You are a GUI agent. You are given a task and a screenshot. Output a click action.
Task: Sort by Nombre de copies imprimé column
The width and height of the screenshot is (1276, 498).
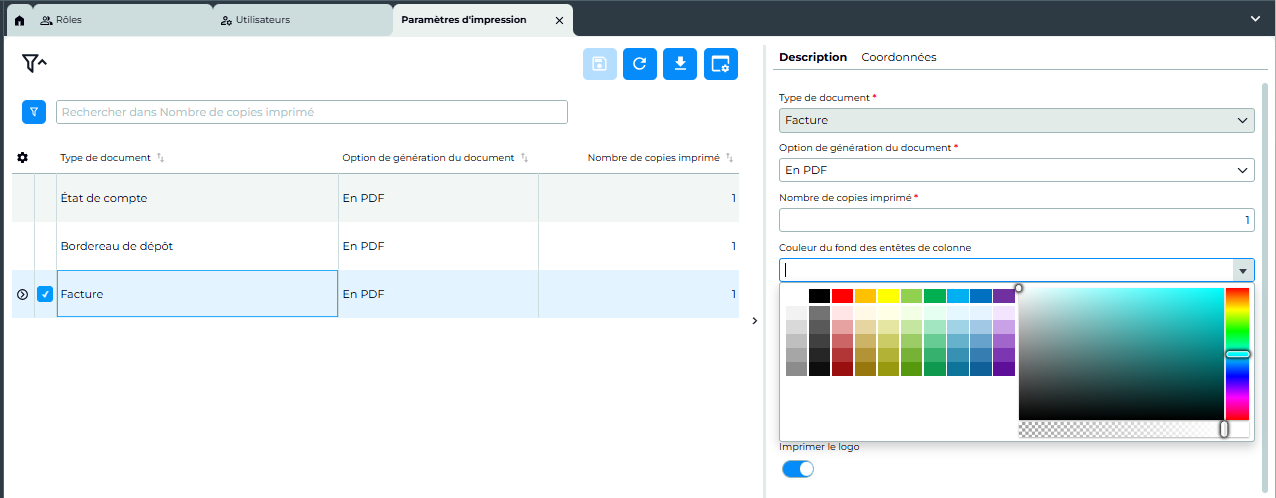(729, 158)
